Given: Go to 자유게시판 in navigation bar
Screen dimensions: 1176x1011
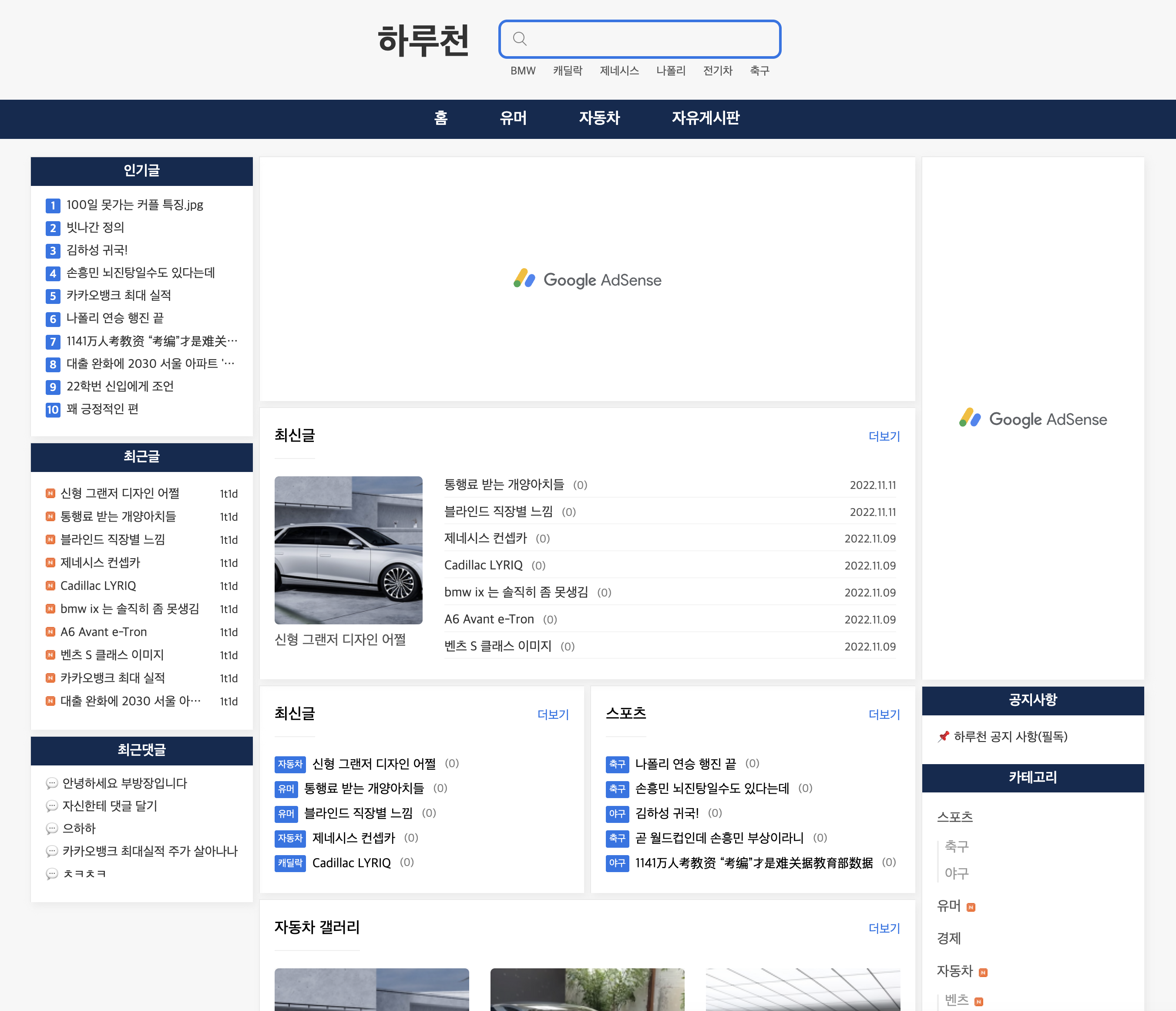Looking at the screenshot, I should pyautogui.click(x=706, y=118).
